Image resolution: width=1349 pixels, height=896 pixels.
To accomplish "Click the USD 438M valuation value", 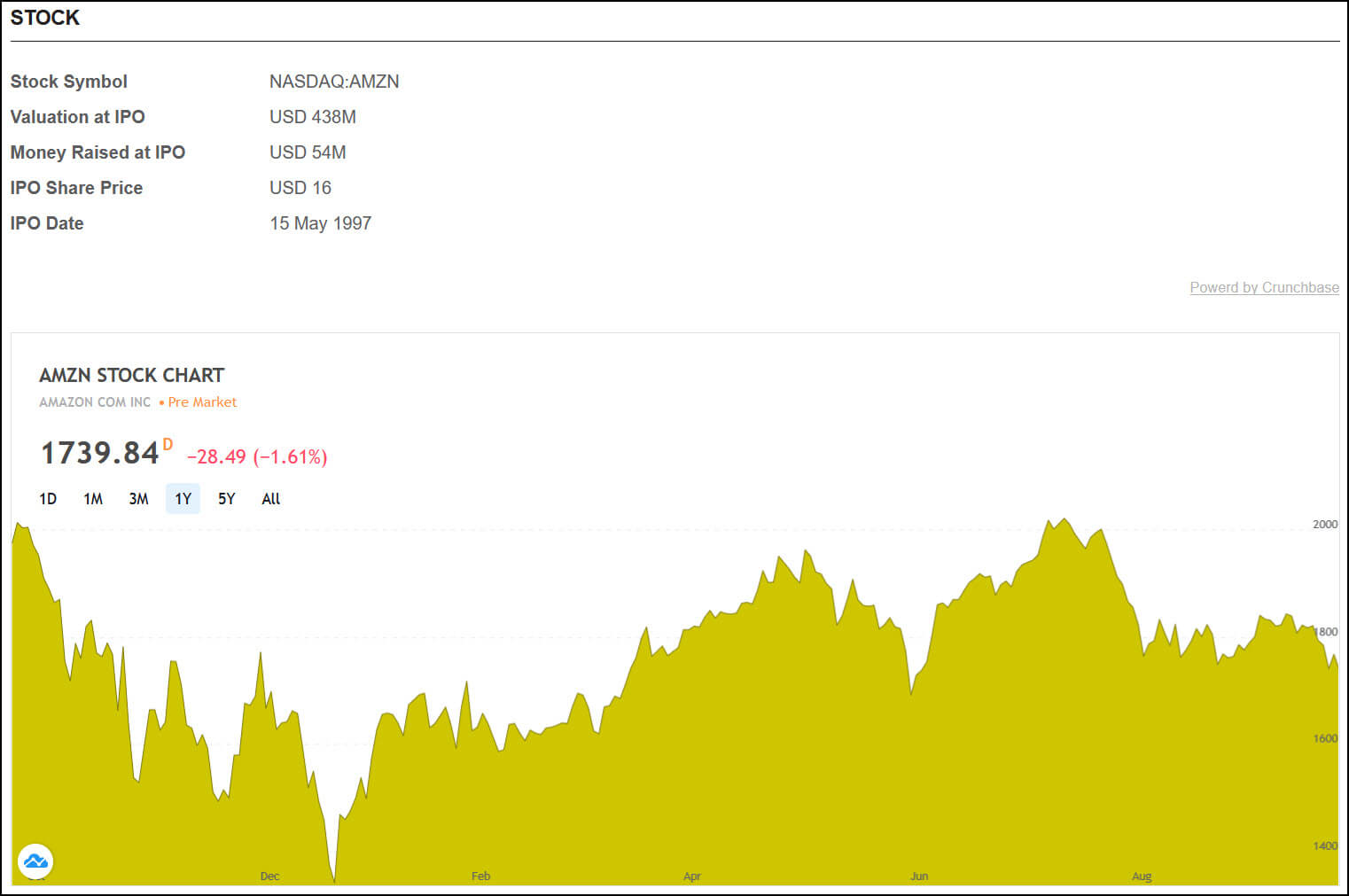I will pyautogui.click(x=313, y=117).
